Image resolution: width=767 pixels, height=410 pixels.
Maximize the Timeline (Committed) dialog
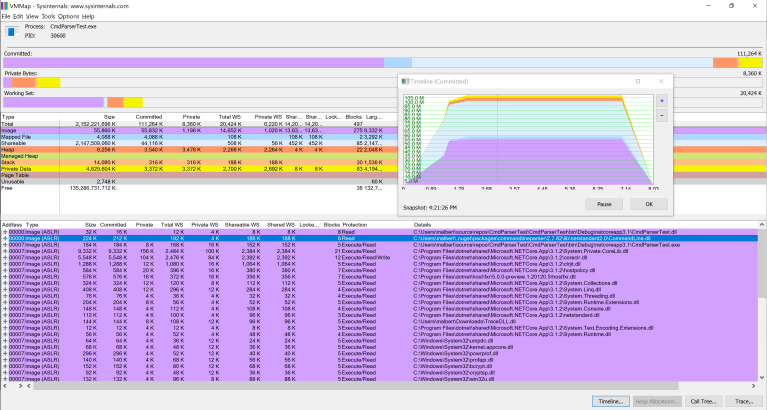637,81
